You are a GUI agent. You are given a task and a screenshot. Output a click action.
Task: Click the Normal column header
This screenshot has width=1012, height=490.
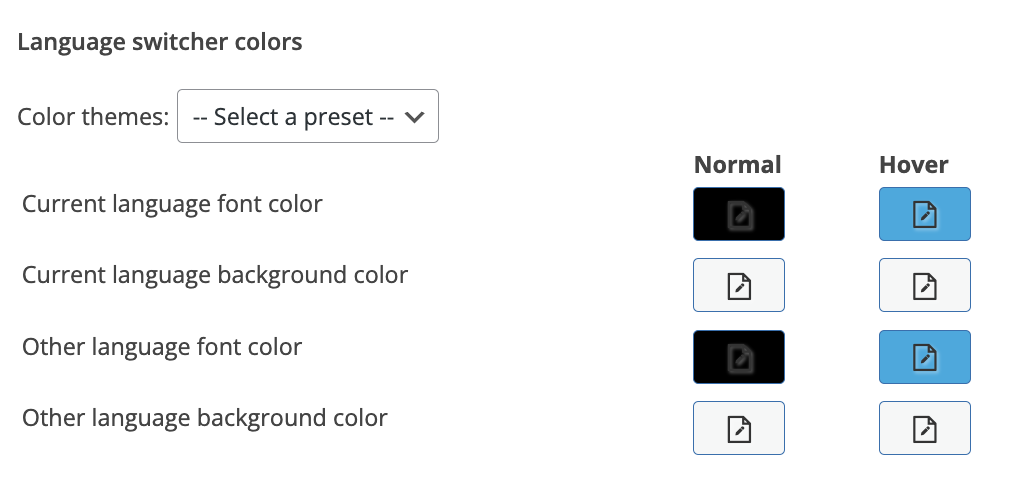pyautogui.click(x=738, y=165)
